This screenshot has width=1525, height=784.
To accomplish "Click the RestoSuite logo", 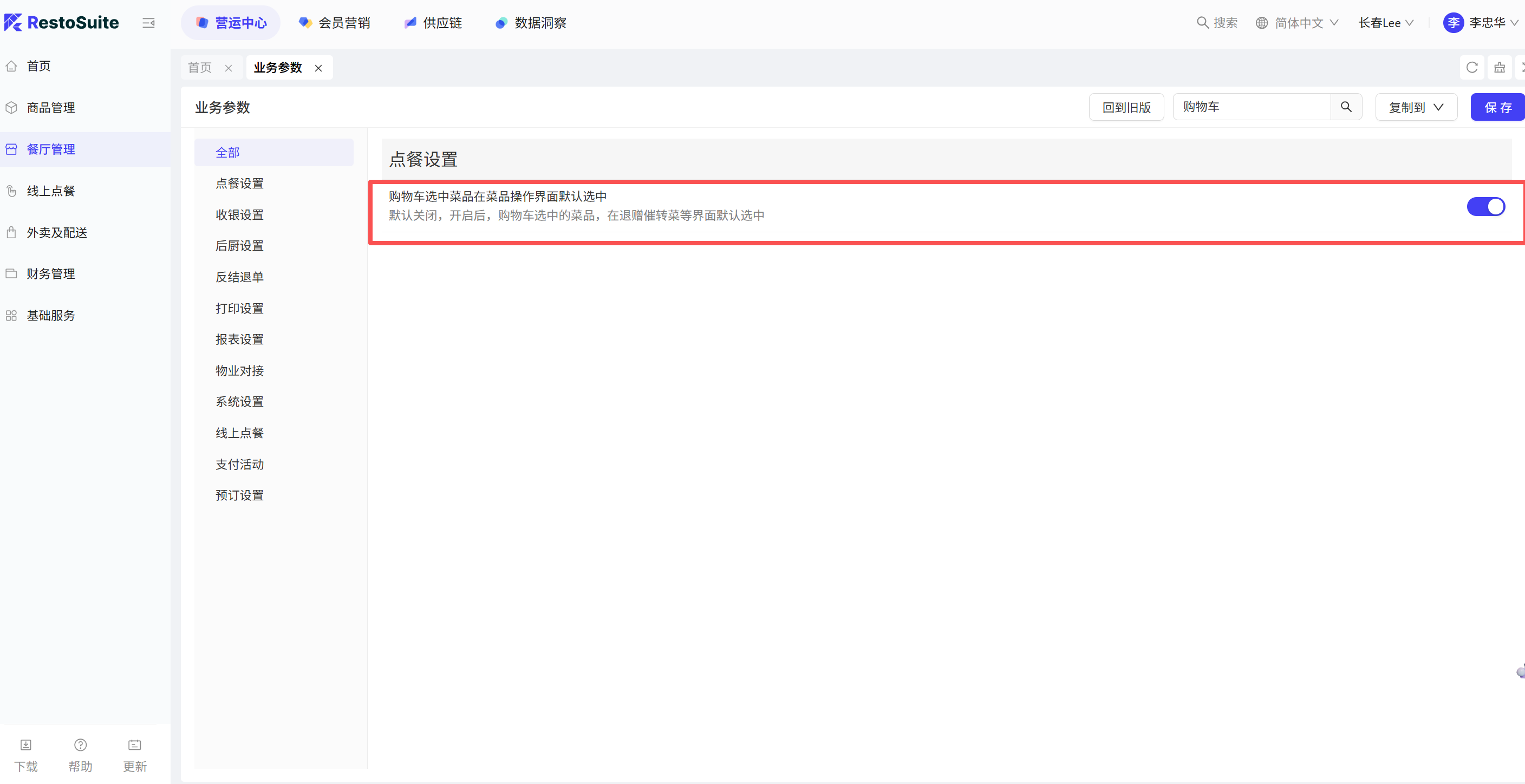I will click(x=62, y=23).
